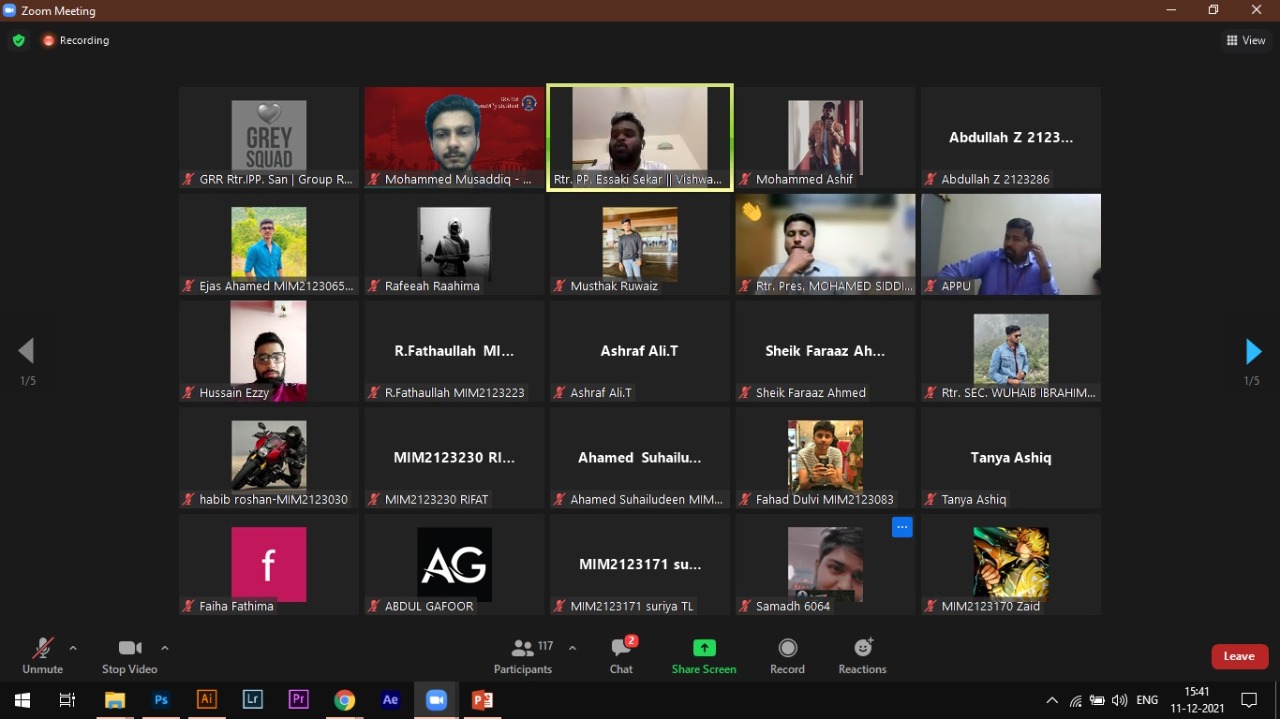Expand the arrow next to Participants
1280x719 pixels.
[x=572, y=648]
